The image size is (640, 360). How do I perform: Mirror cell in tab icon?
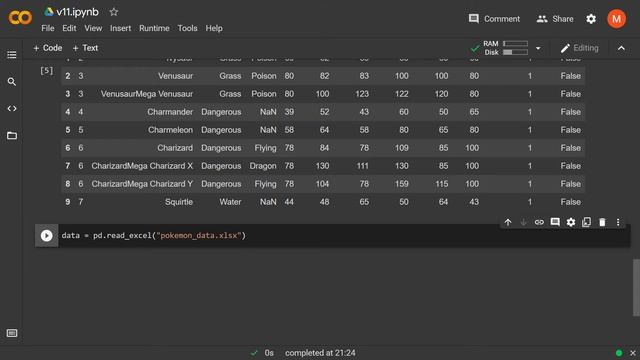click(587, 222)
